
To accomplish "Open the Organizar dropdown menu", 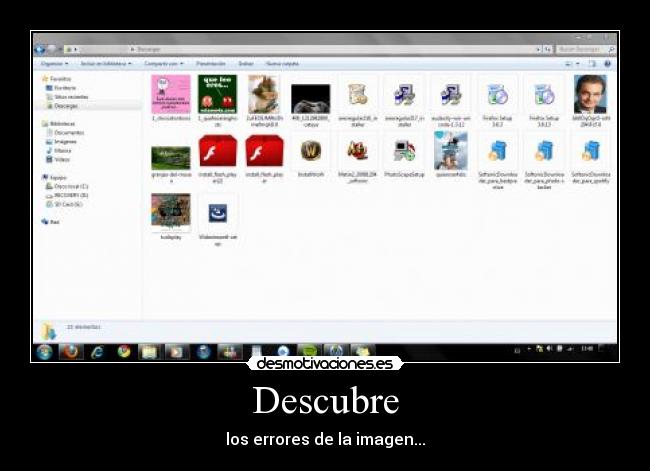I will point(55,64).
